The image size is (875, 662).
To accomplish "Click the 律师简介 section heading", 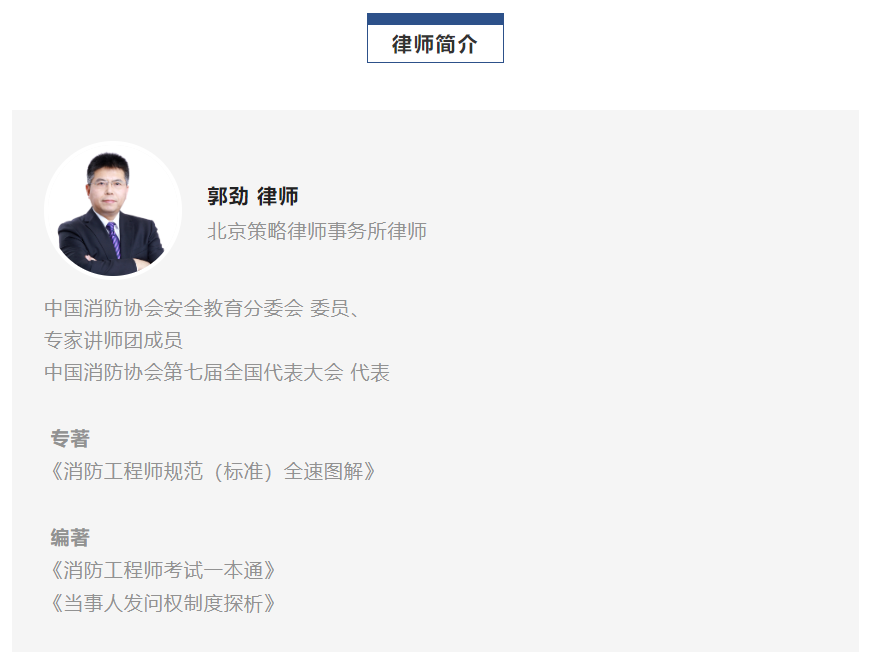I will pyautogui.click(x=435, y=44).
